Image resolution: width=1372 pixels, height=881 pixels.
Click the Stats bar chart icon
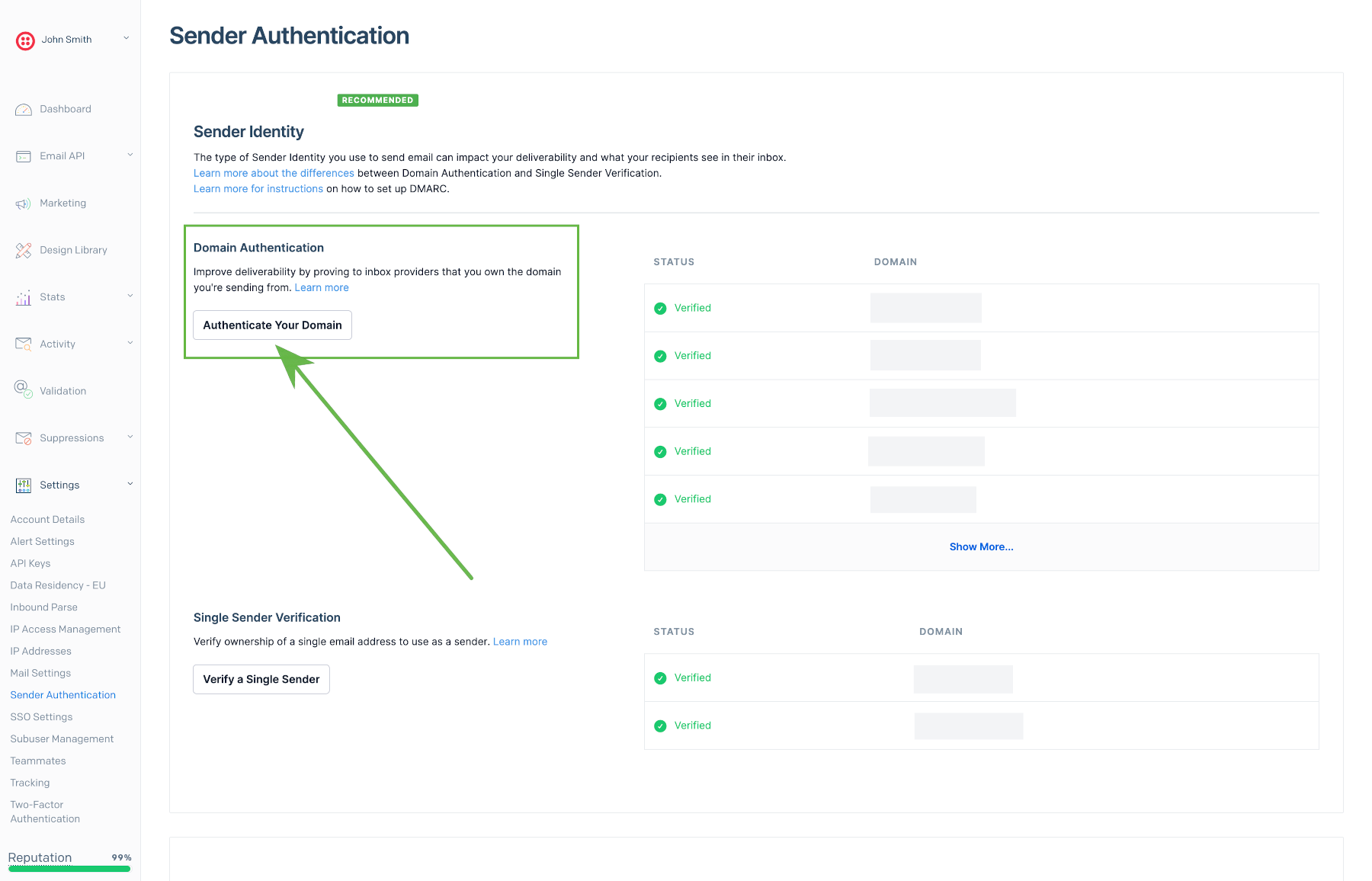(x=24, y=297)
